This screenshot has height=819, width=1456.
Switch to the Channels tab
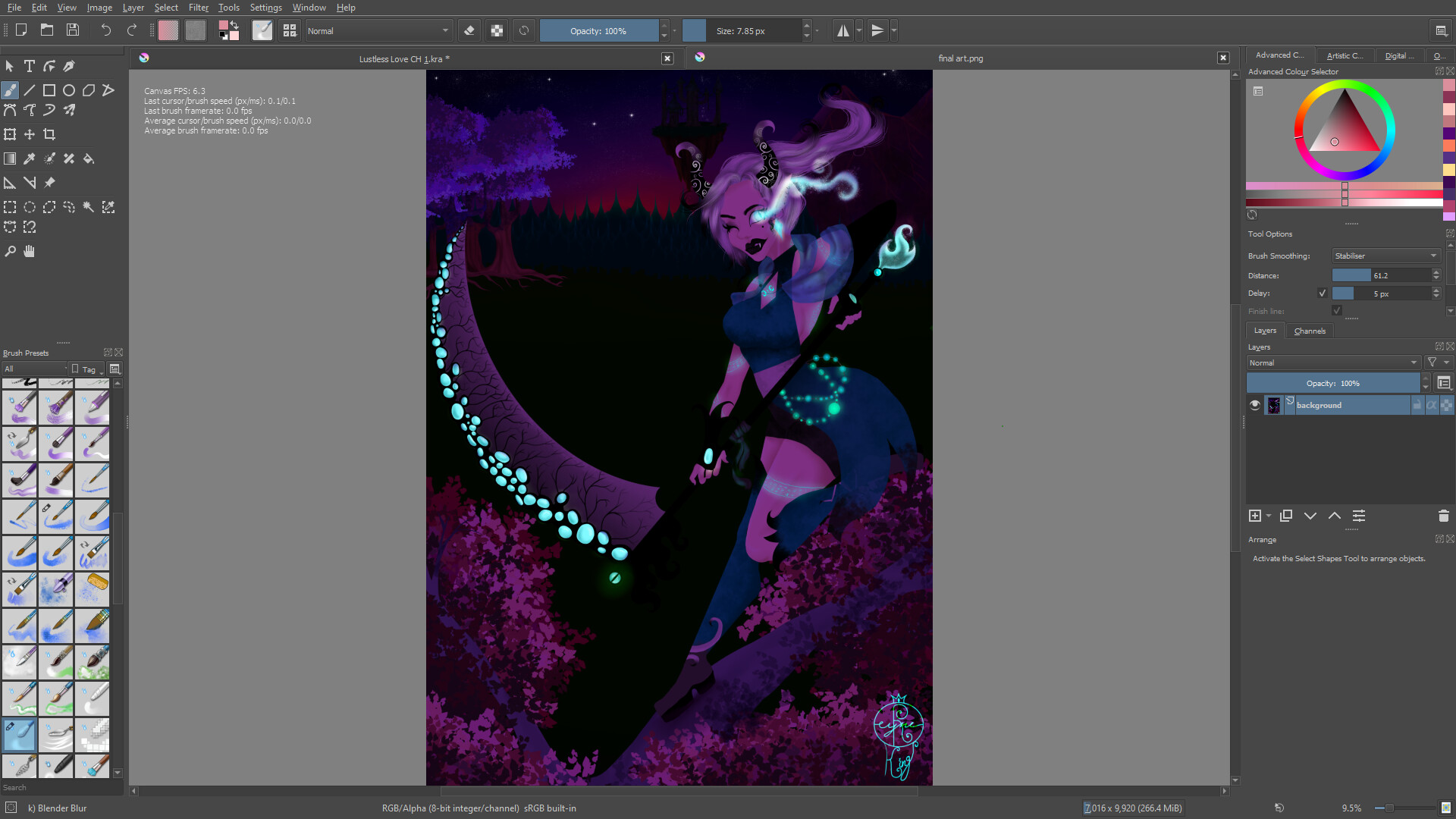pos(1310,331)
